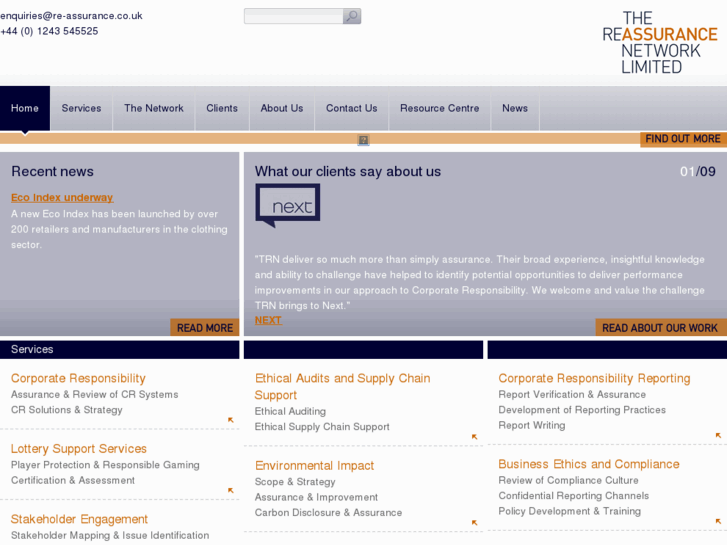727x545 pixels.
Task: Click Player Protection & Responsible Gaming
Action: [x=105, y=465]
